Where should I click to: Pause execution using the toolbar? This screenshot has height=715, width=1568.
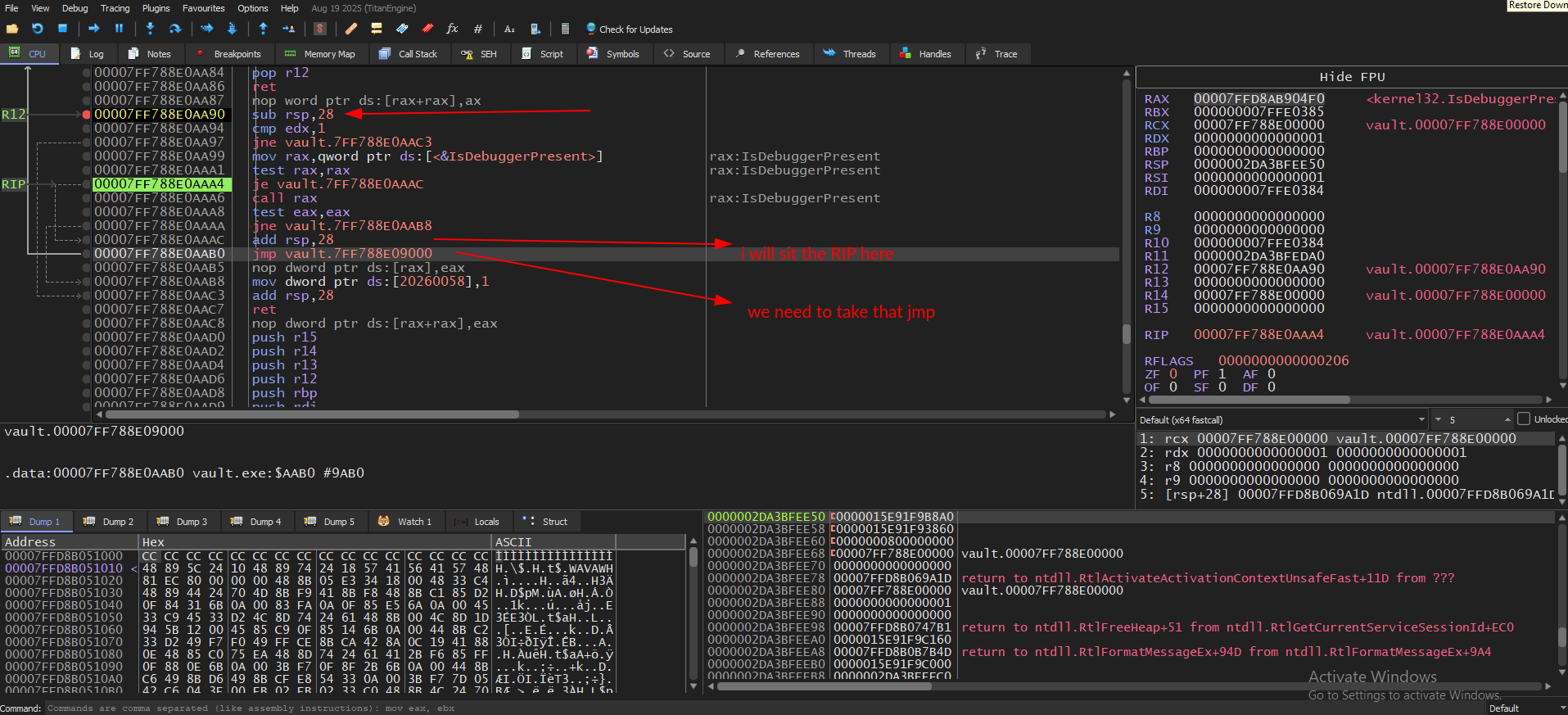(119, 29)
